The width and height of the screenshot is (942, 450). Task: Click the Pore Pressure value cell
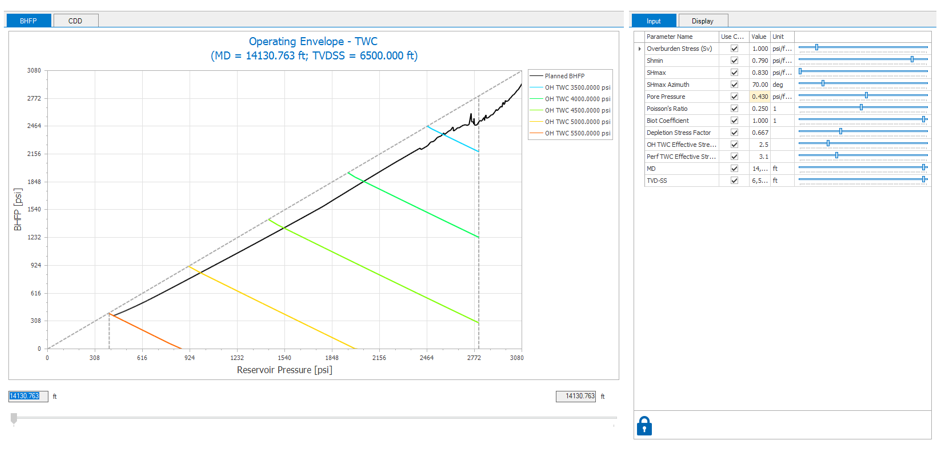[759, 96]
